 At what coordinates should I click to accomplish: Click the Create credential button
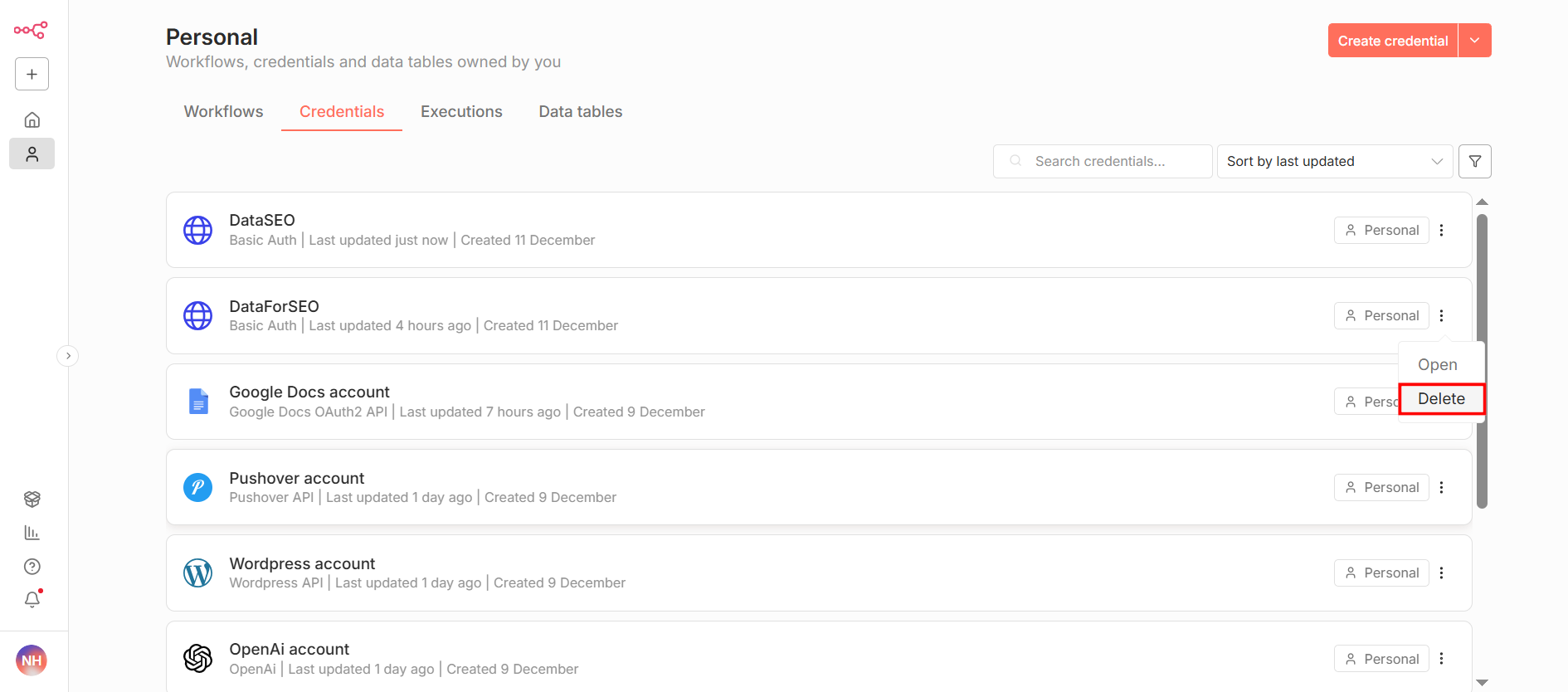click(x=1392, y=41)
